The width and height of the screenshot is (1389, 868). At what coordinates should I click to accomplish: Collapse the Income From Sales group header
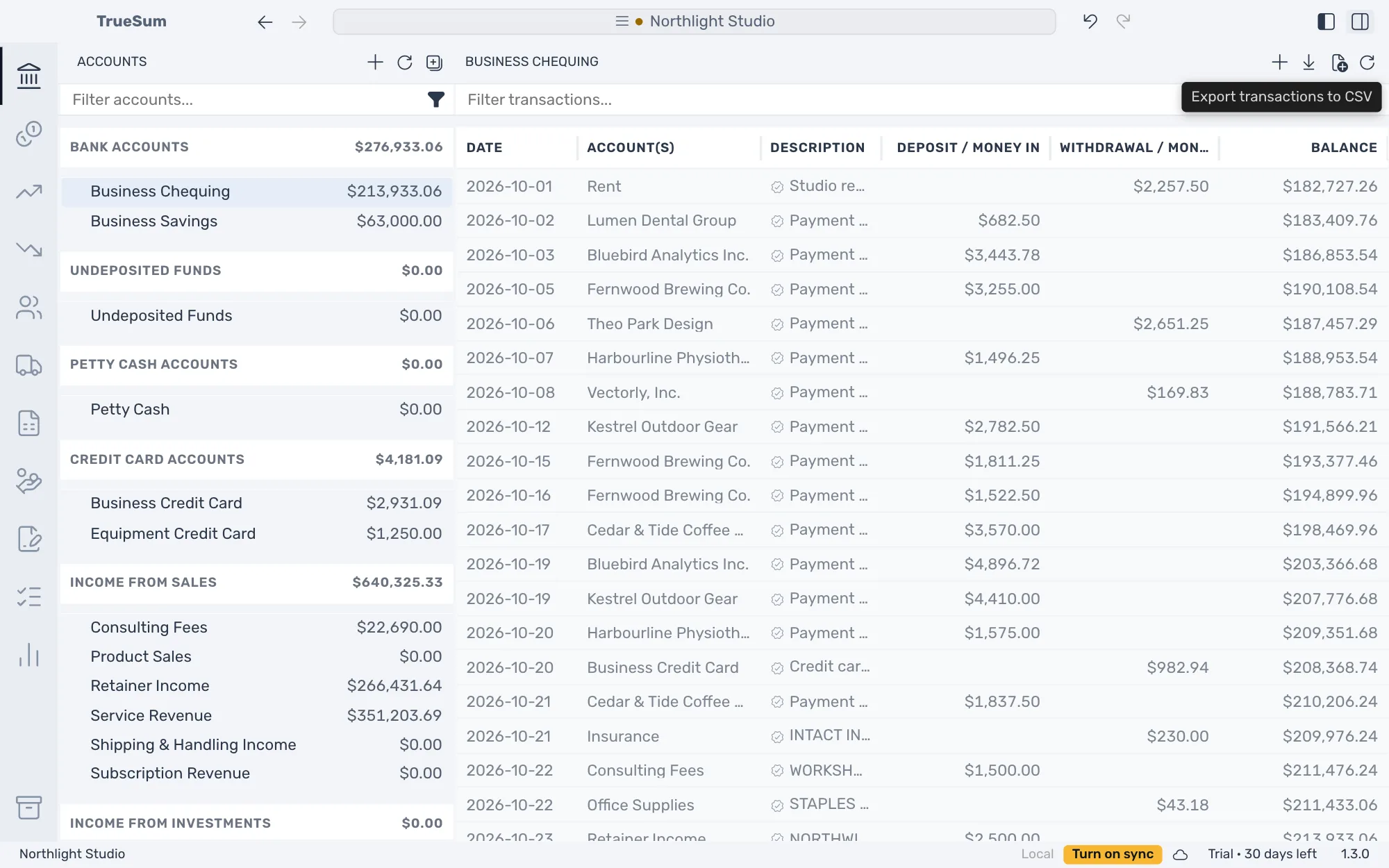coord(256,583)
